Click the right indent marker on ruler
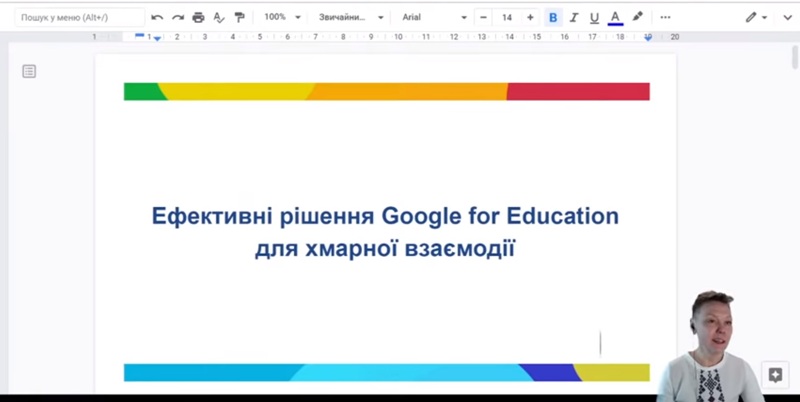Image resolution: width=800 pixels, height=402 pixels. coord(648,37)
